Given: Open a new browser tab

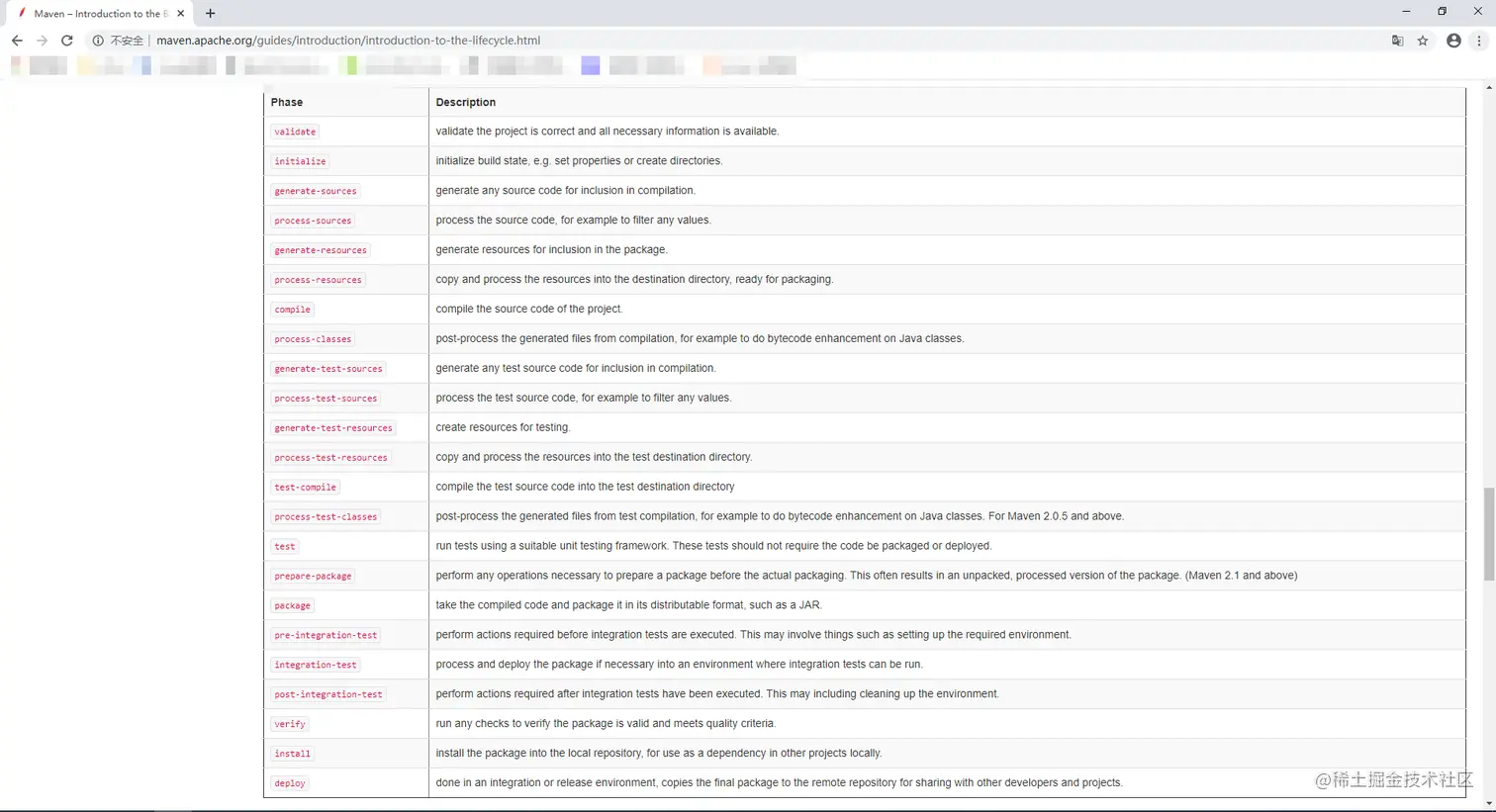Looking at the screenshot, I should (210, 14).
